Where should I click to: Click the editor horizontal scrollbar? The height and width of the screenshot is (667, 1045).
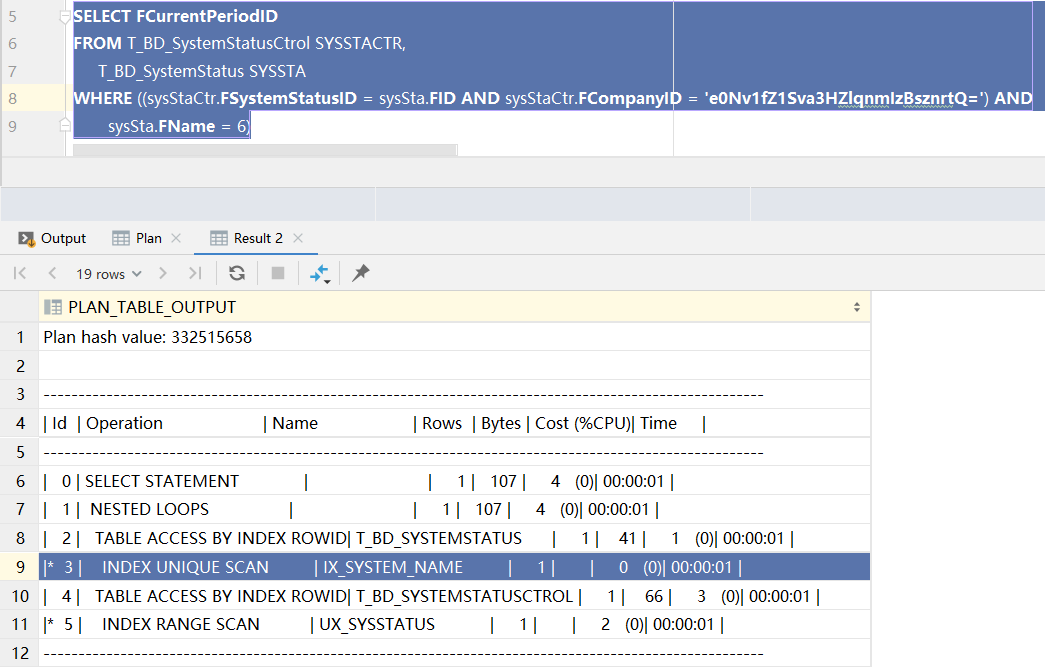pyautogui.click(x=265, y=150)
